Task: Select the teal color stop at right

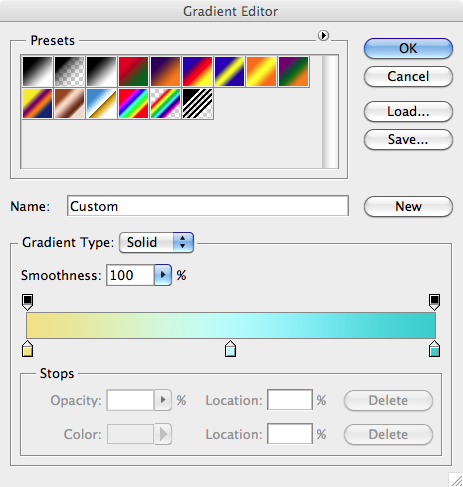Action: click(434, 349)
